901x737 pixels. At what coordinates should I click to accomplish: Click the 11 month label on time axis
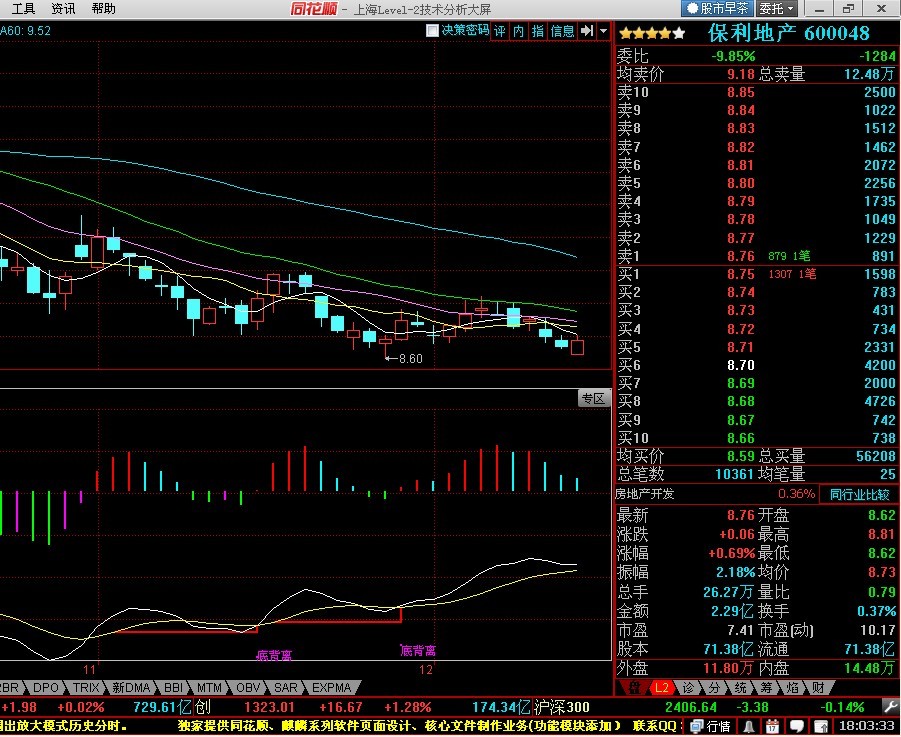click(89, 670)
